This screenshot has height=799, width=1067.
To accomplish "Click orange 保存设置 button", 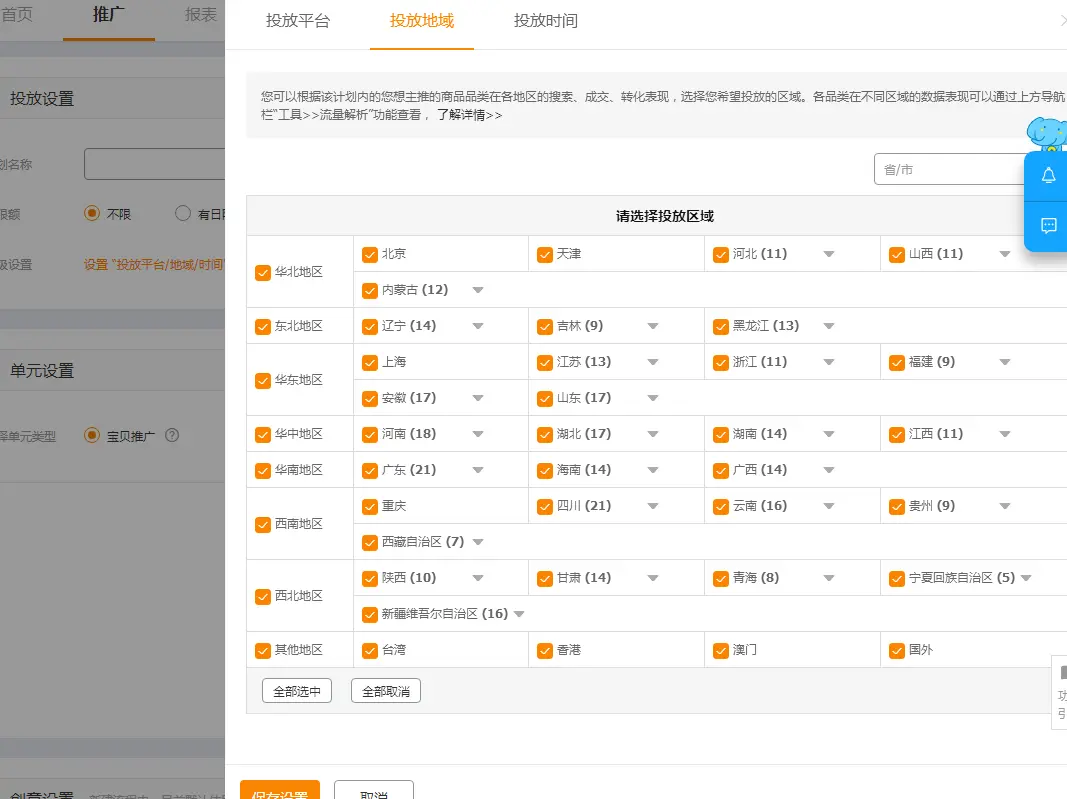I will tap(280, 790).
